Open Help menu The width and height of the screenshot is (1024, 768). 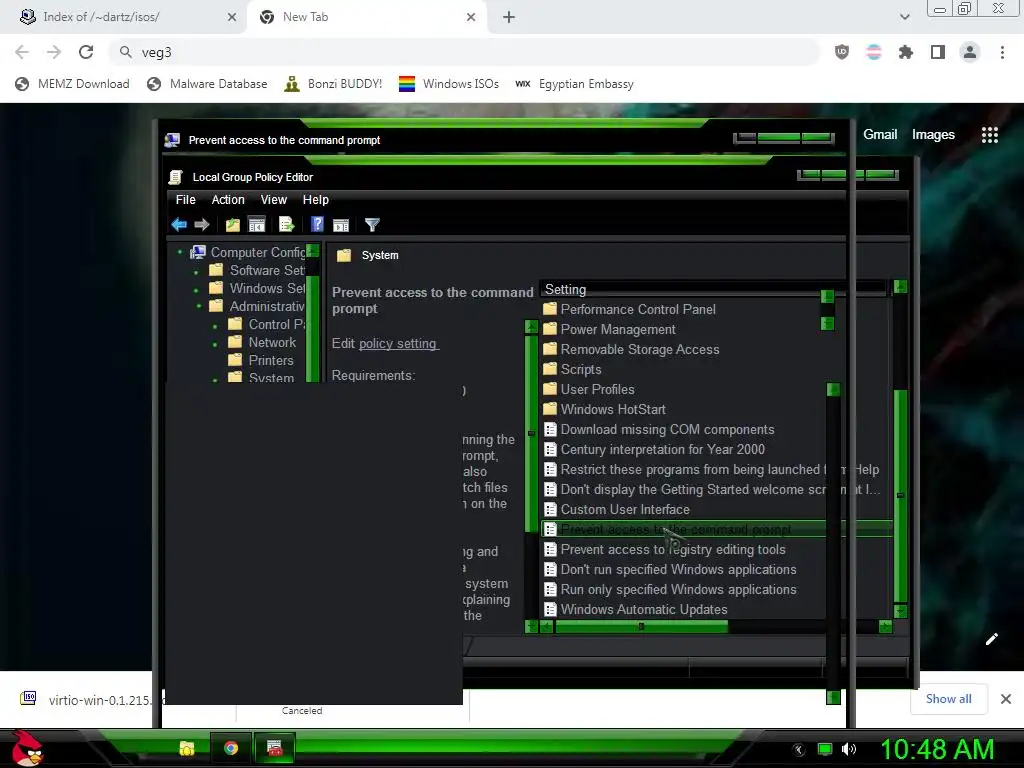(315, 200)
